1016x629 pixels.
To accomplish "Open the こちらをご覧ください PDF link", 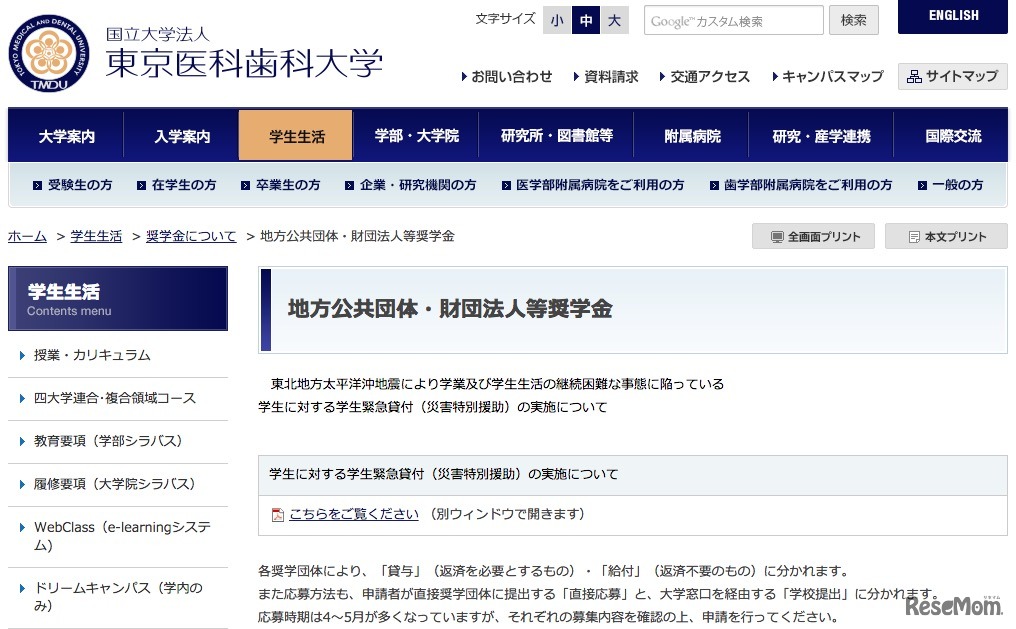I will click(353, 514).
